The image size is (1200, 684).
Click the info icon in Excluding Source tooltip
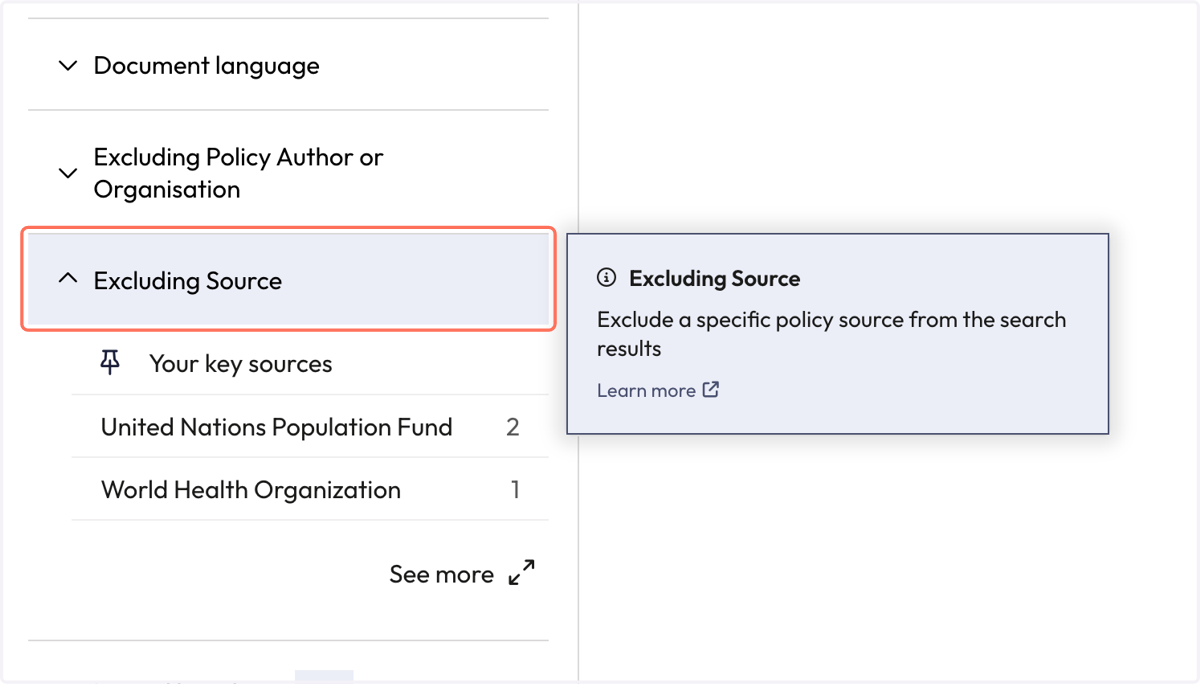coord(606,278)
